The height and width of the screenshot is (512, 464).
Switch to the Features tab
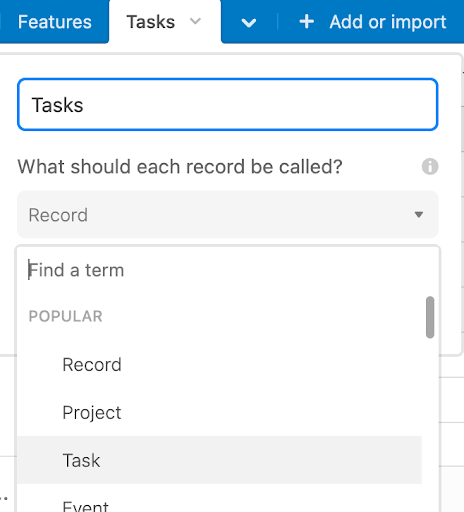click(55, 22)
